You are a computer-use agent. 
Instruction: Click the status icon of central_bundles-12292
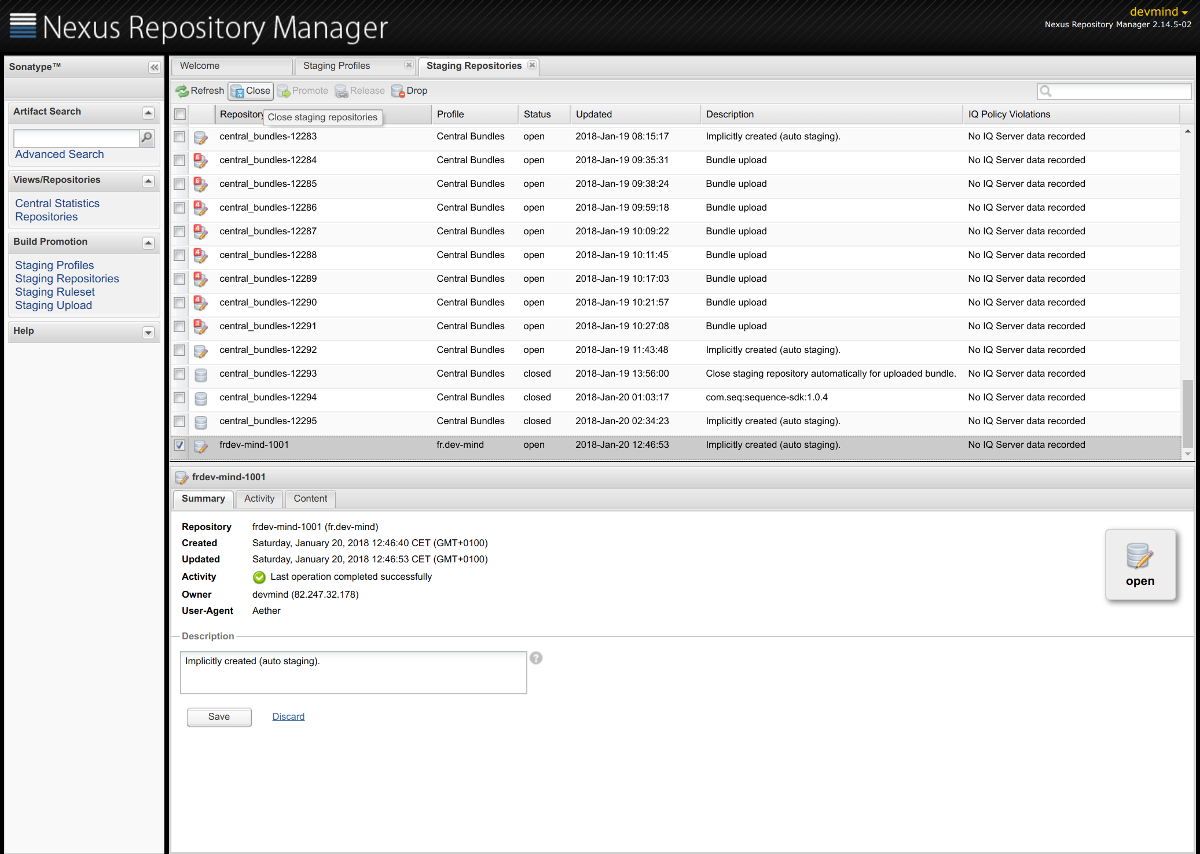point(201,350)
